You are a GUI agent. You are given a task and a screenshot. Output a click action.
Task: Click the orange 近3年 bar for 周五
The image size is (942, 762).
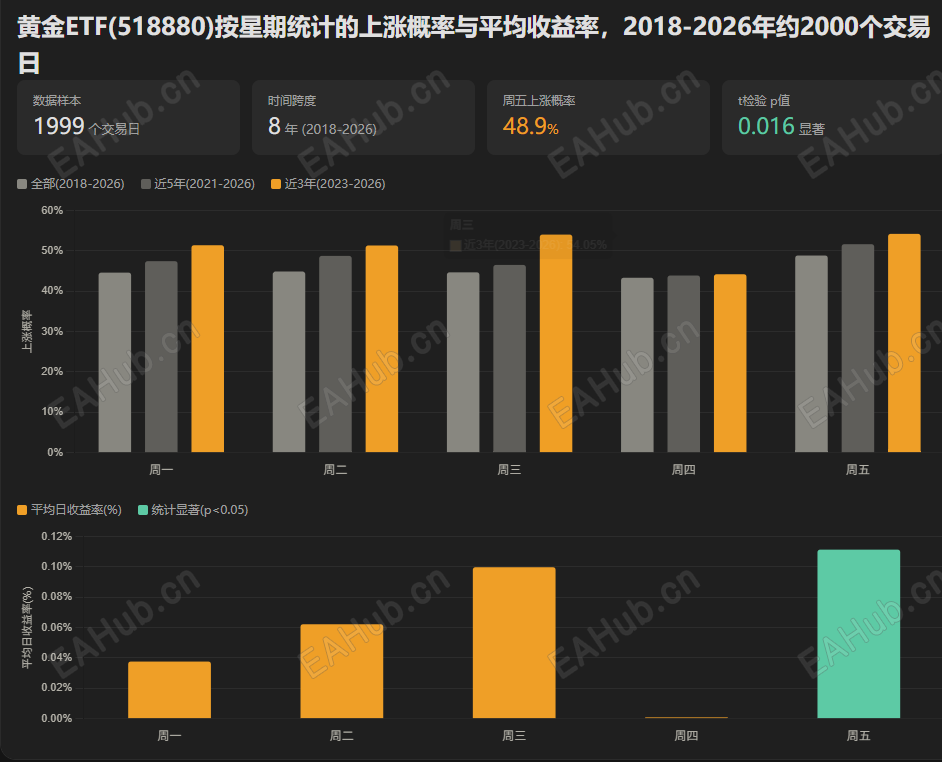[x=904, y=343]
